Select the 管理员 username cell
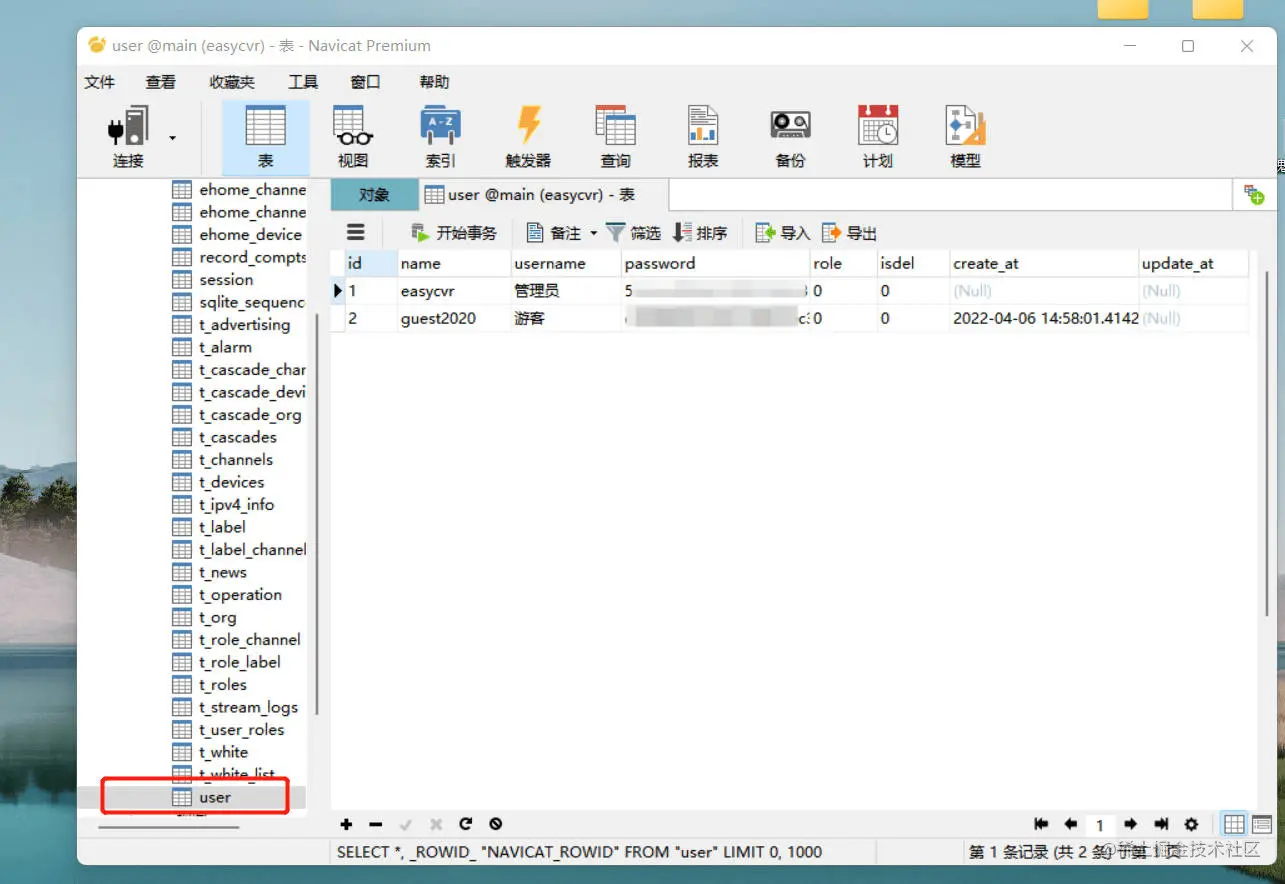Image resolution: width=1285 pixels, height=884 pixels. [x=565, y=291]
